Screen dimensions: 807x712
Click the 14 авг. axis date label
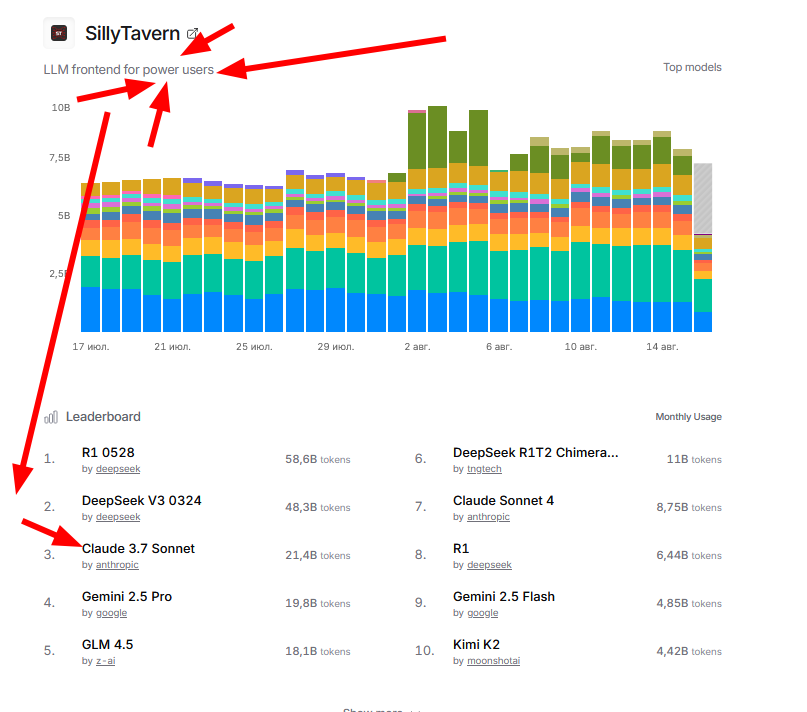[x=662, y=346]
